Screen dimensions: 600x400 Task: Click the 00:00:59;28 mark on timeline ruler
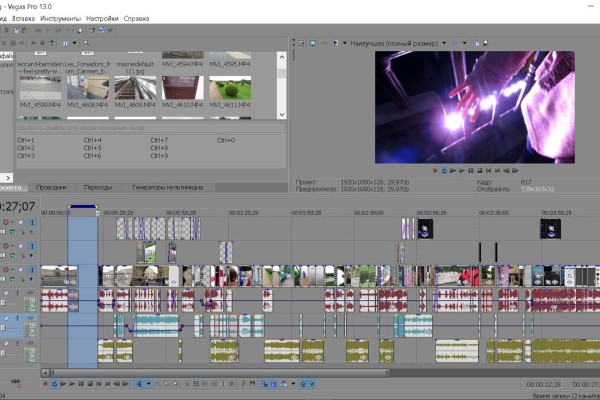(181, 212)
